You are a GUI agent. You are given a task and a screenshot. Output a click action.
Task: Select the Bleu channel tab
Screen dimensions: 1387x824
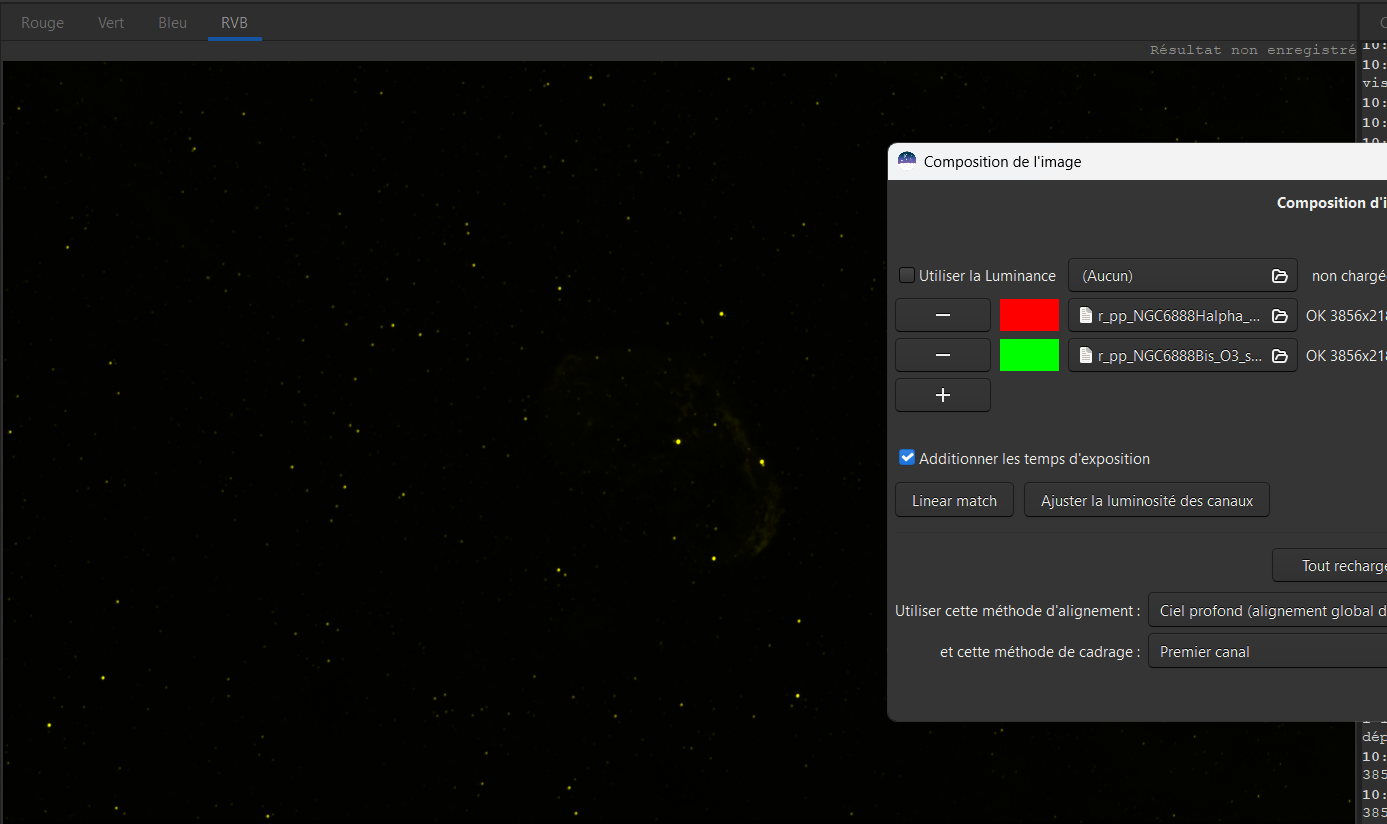pos(172,23)
